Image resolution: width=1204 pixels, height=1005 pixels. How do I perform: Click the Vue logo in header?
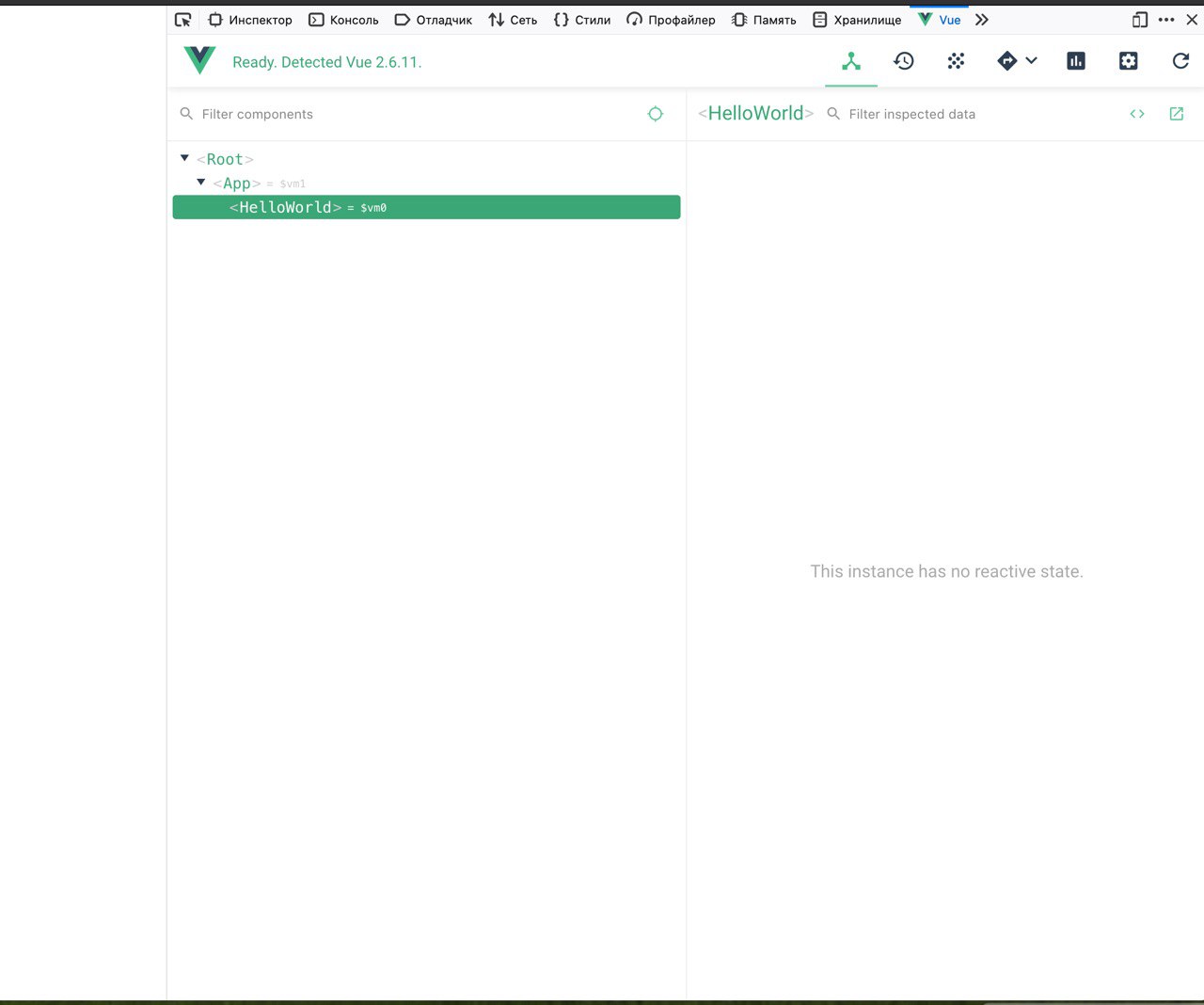[199, 61]
